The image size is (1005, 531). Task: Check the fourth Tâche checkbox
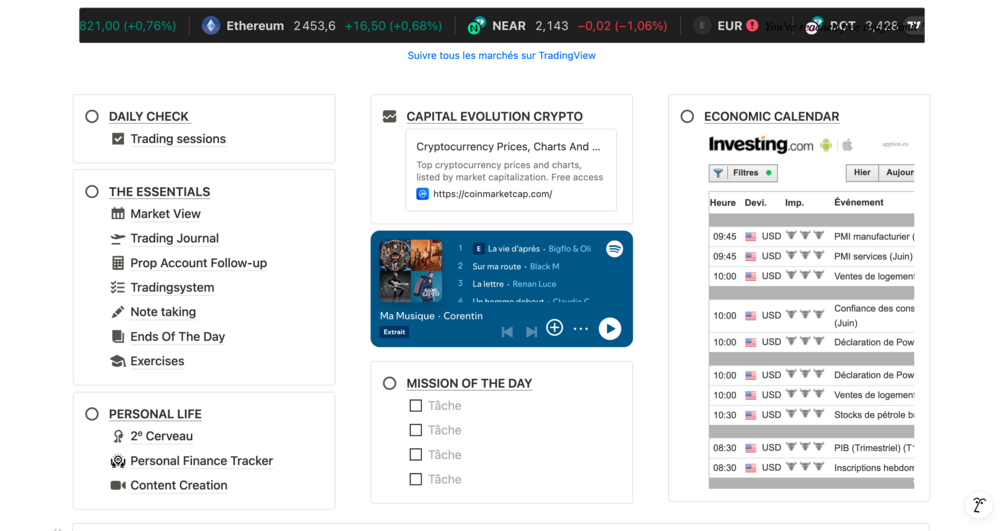(x=415, y=479)
